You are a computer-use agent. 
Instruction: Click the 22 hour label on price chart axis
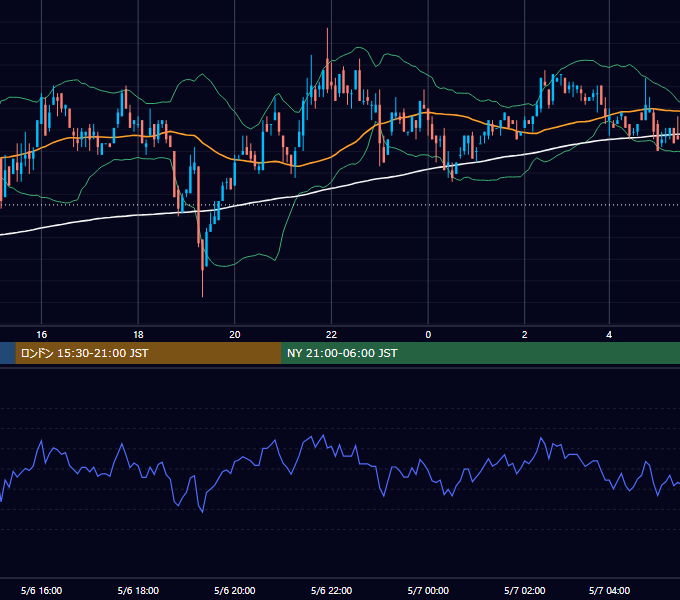pyautogui.click(x=331, y=335)
